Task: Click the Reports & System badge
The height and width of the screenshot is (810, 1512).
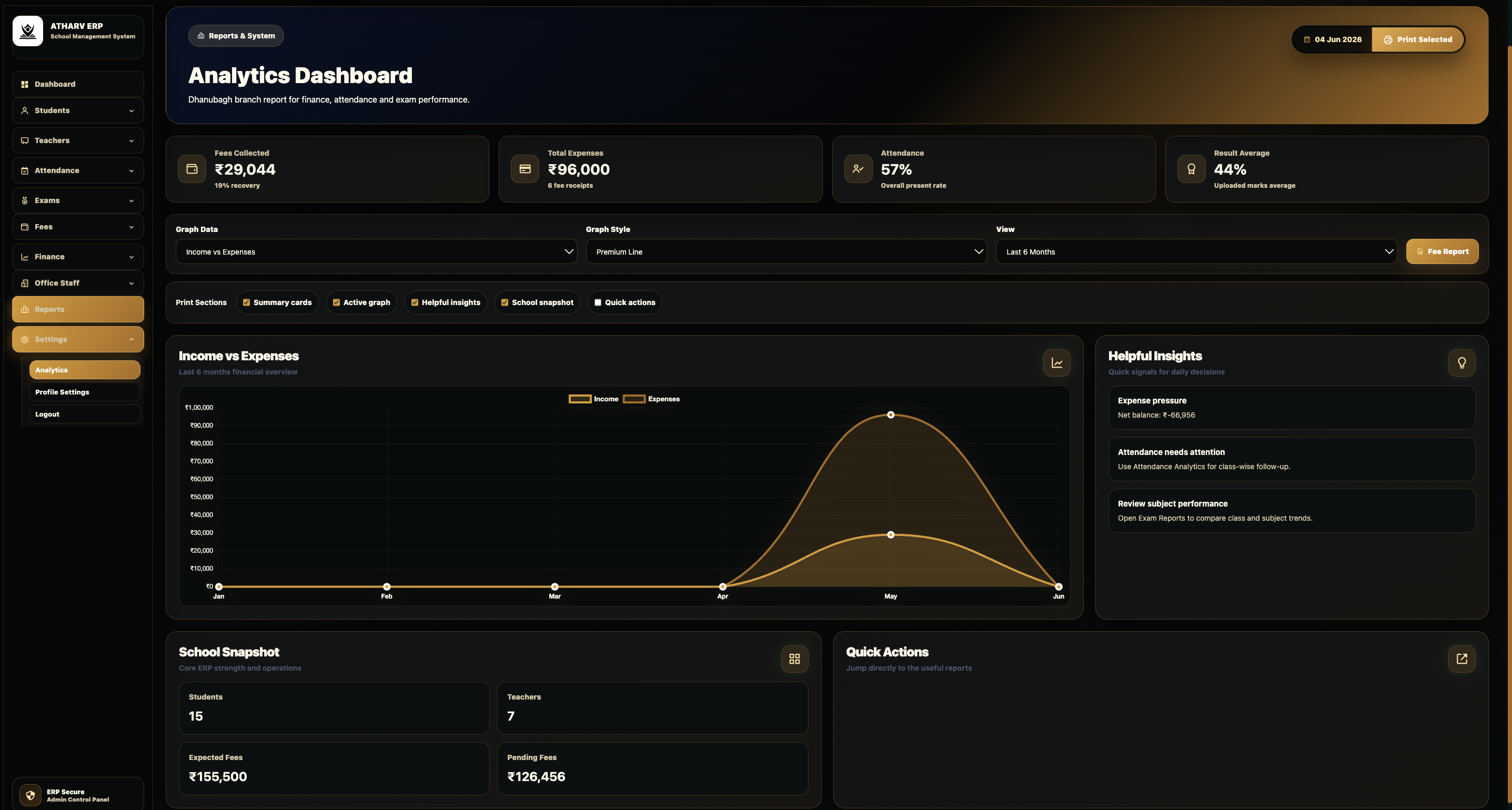Action: pyautogui.click(x=236, y=36)
